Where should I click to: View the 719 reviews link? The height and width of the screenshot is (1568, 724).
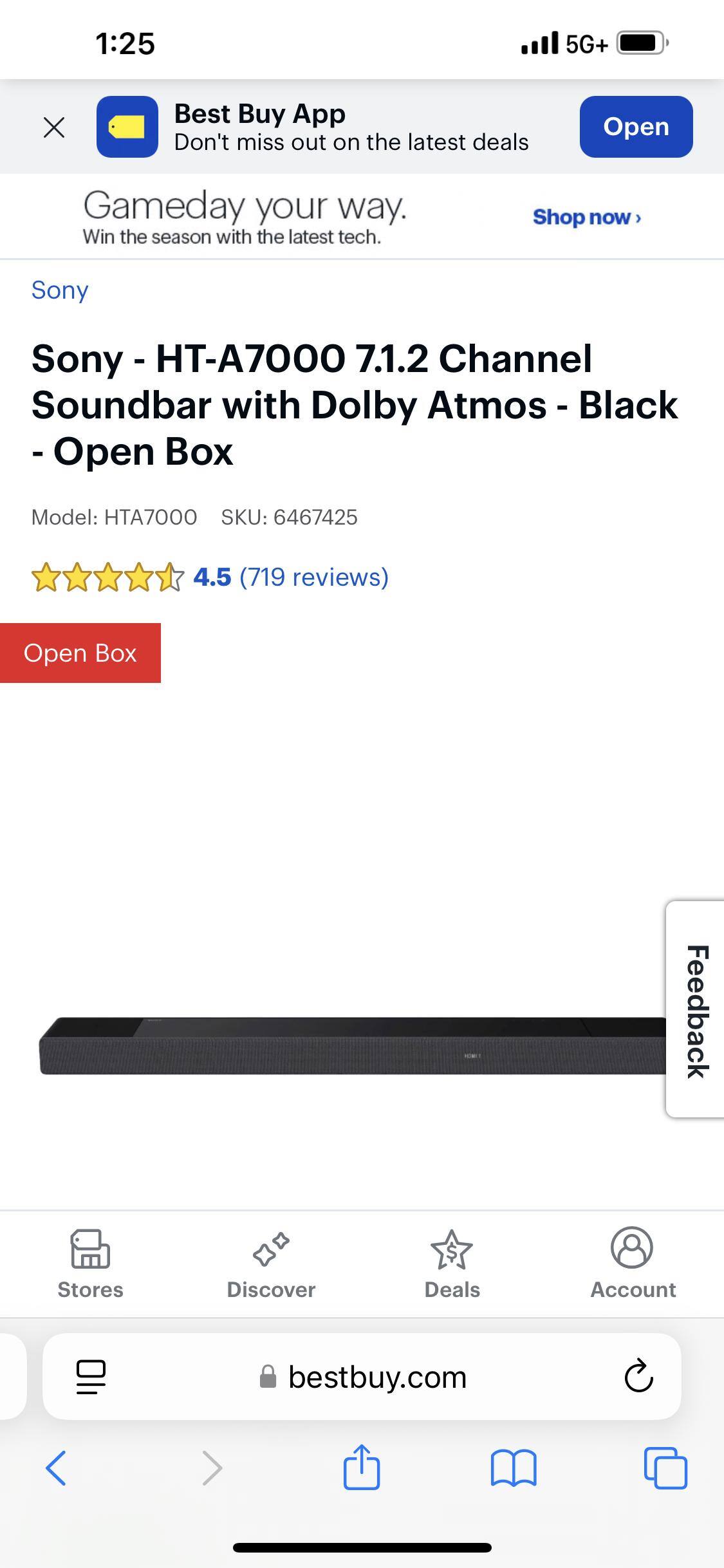(x=314, y=577)
